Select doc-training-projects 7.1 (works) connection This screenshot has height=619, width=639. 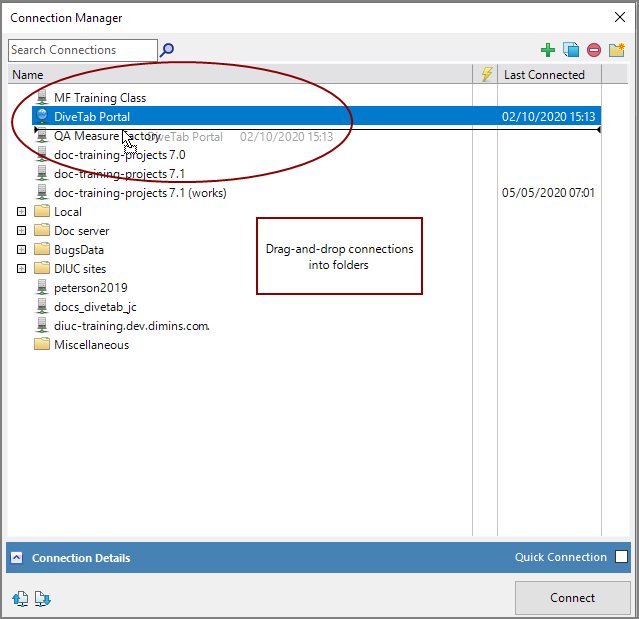pyautogui.click(x=140, y=193)
